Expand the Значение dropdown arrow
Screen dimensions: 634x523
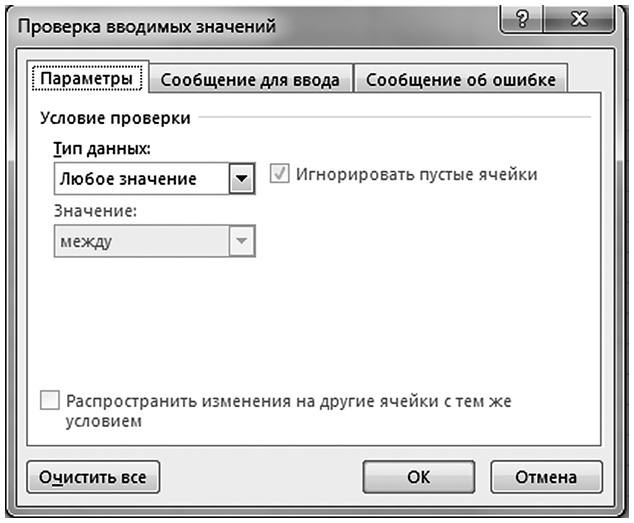[241, 241]
